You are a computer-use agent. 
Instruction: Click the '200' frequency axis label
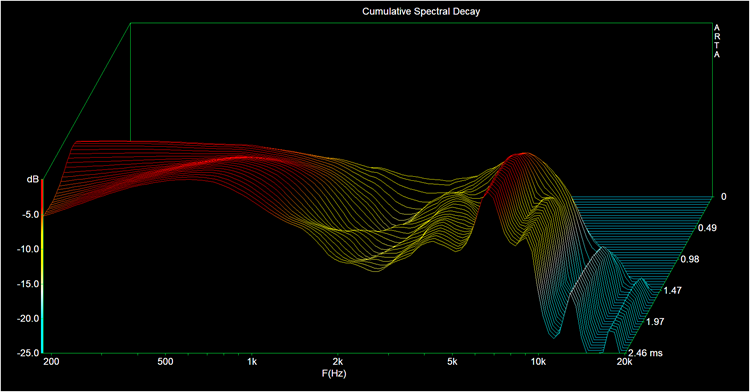pos(51,362)
